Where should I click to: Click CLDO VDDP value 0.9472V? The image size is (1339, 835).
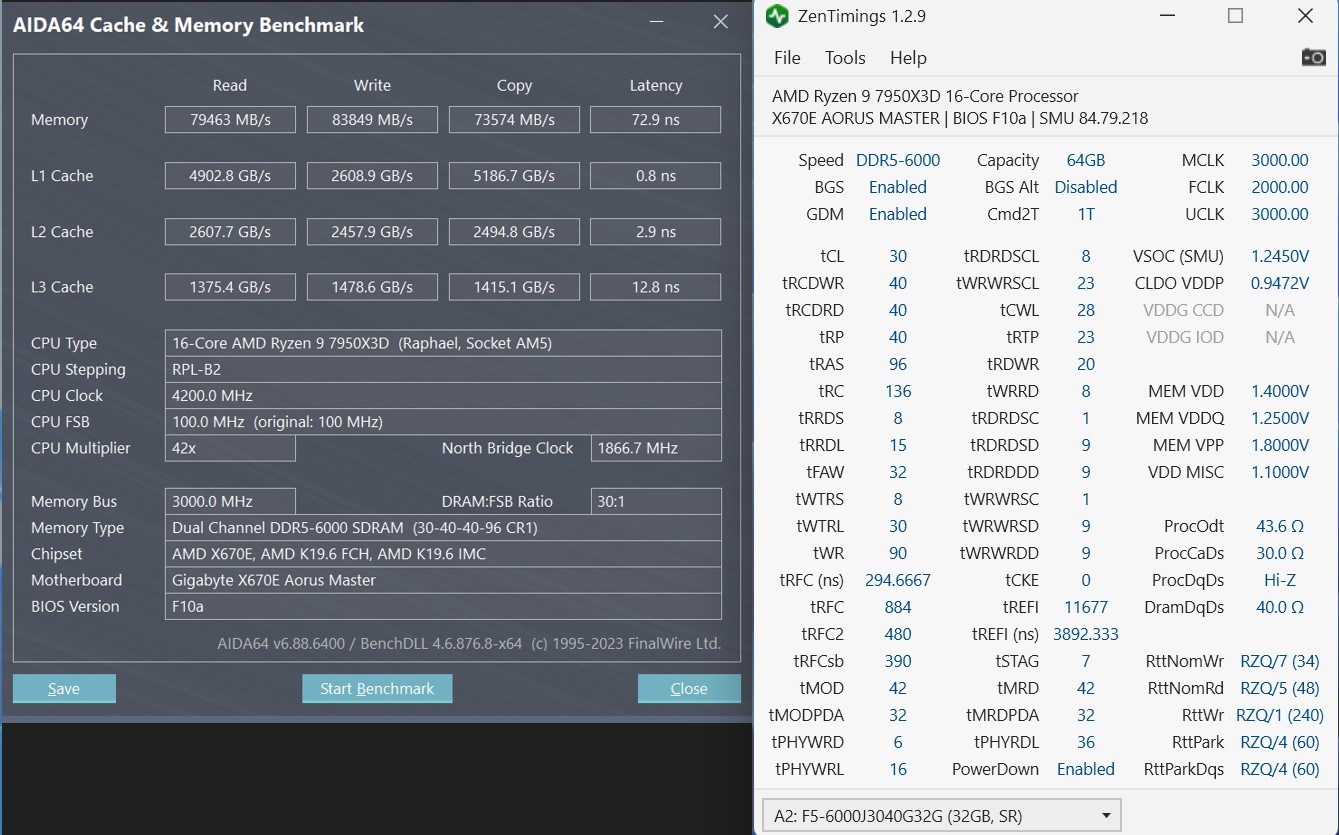[x=1280, y=283]
